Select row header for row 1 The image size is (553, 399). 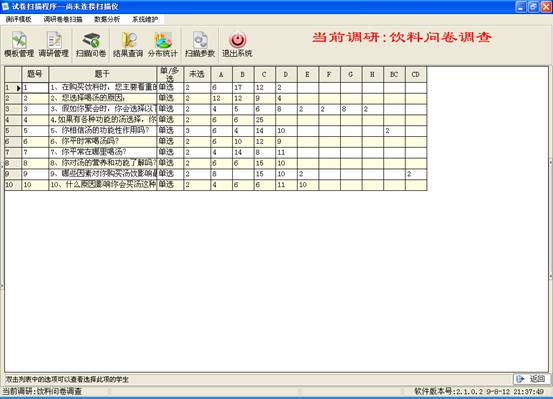pos(13,87)
